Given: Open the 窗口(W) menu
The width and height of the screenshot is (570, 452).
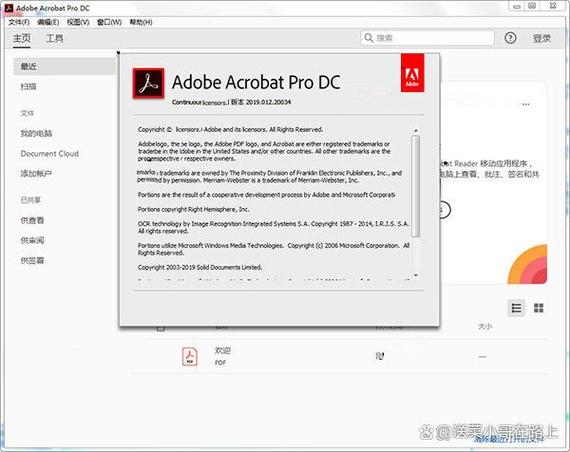Looking at the screenshot, I should [109, 22].
